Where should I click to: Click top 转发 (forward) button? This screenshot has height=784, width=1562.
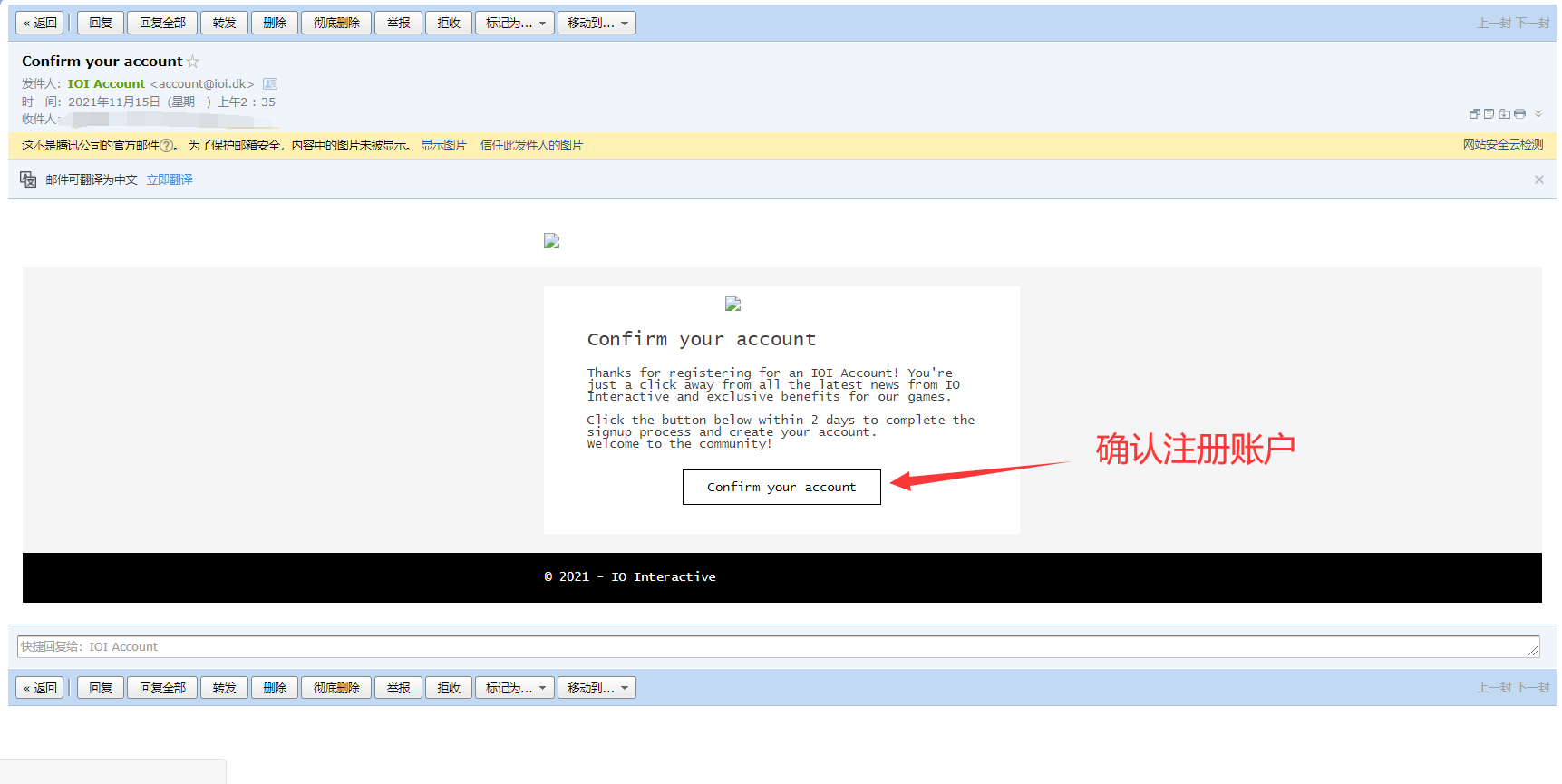tap(225, 23)
